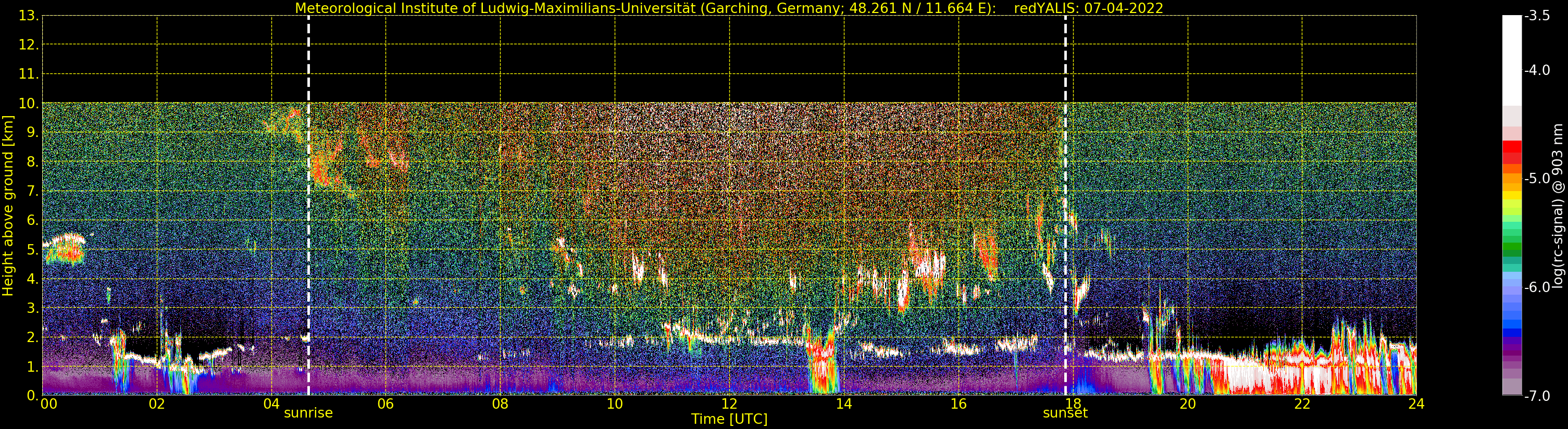The width and height of the screenshot is (1568, 429).
Task: Click the '7.' tick on the height axis
Action: pos(32,191)
